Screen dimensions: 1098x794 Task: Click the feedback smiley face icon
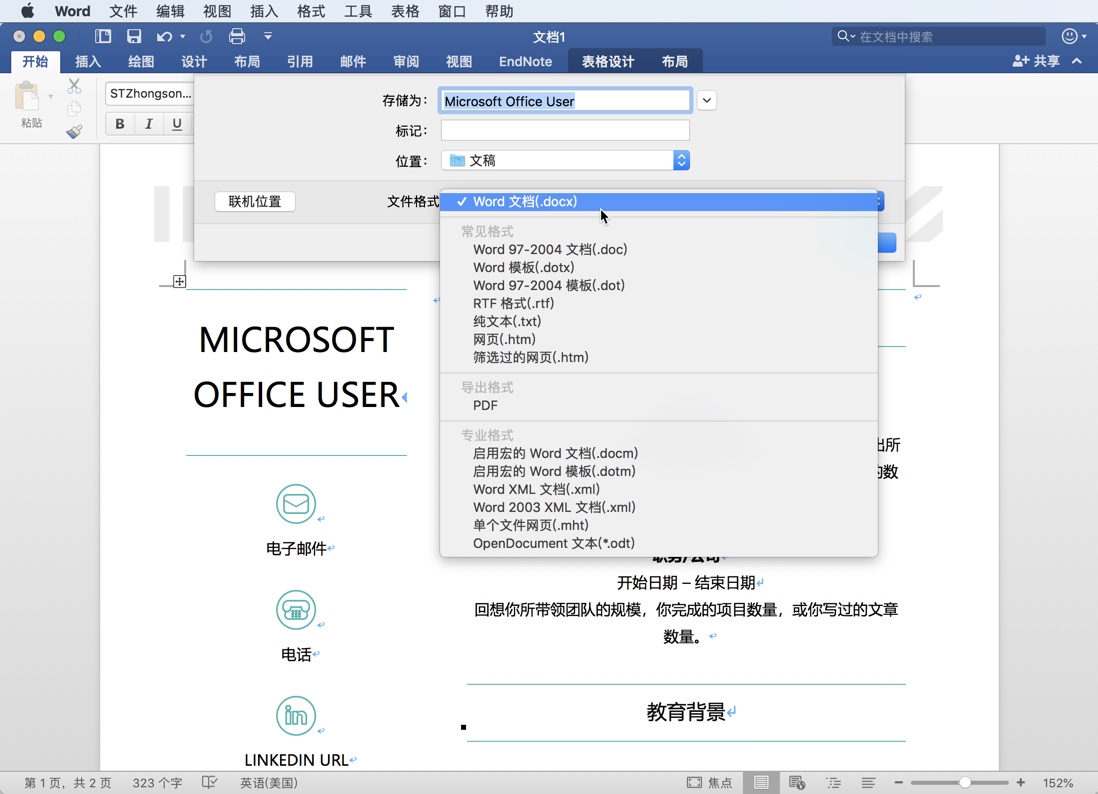tap(1069, 36)
